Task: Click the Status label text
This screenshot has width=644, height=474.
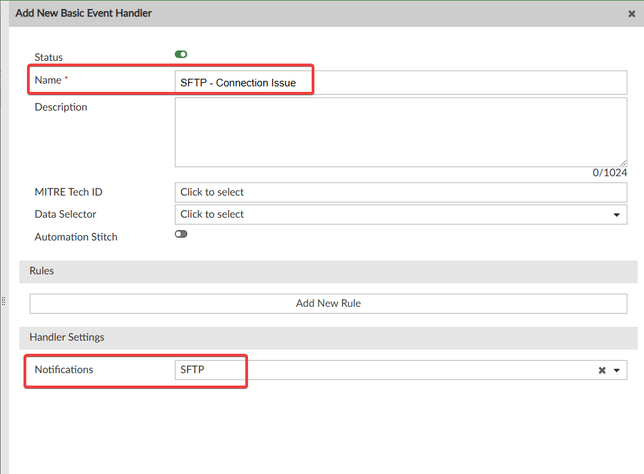Action: (48, 57)
